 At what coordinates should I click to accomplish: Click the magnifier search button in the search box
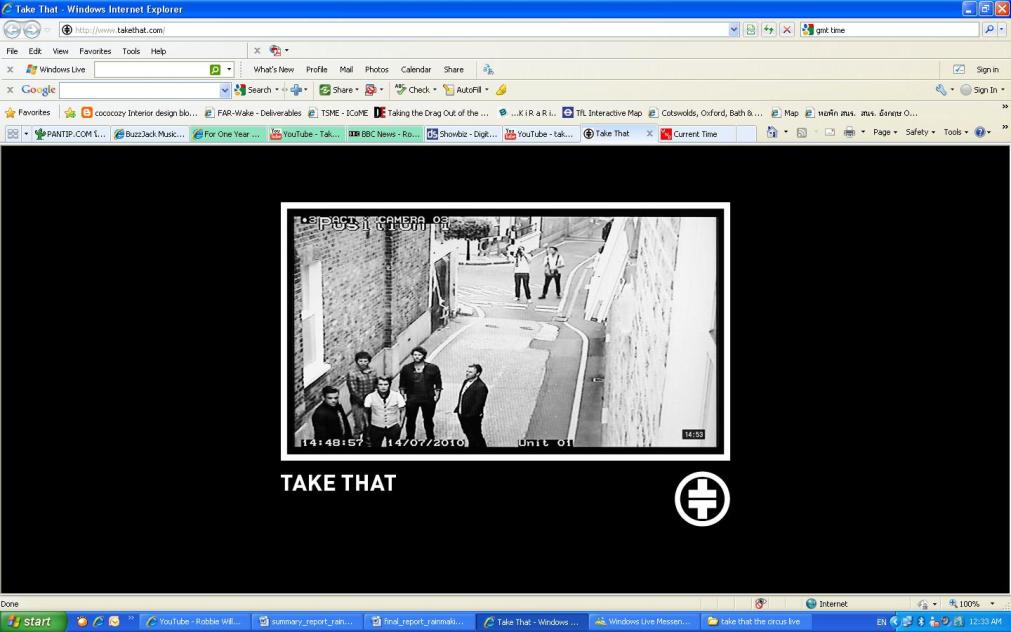tap(989, 30)
